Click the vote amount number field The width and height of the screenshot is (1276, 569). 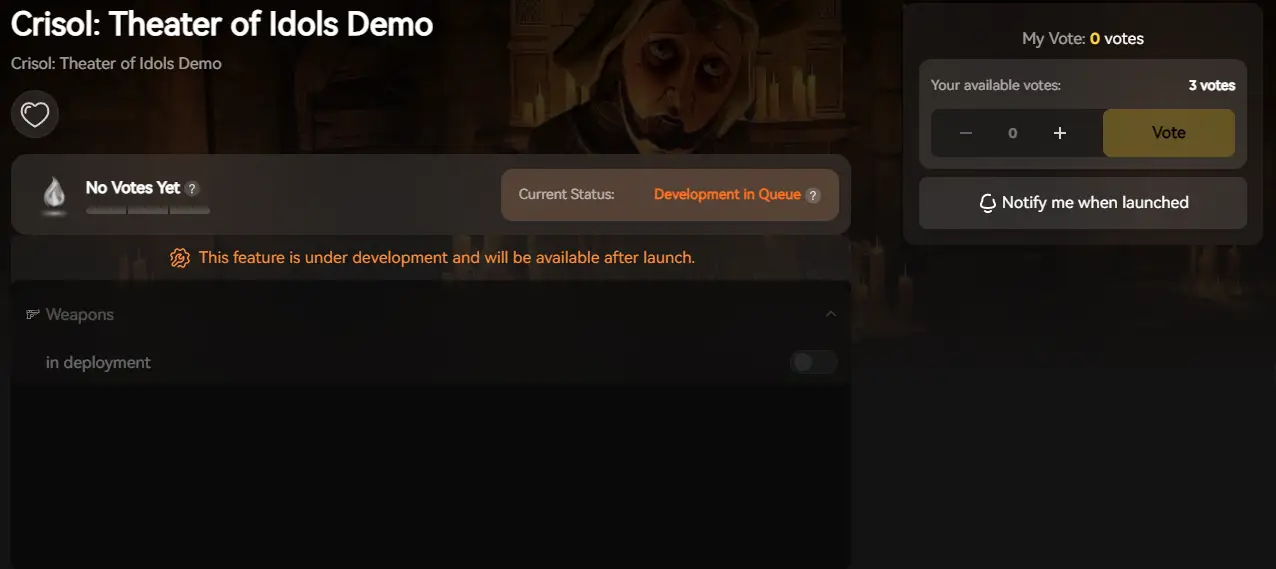(x=1012, y=133)
